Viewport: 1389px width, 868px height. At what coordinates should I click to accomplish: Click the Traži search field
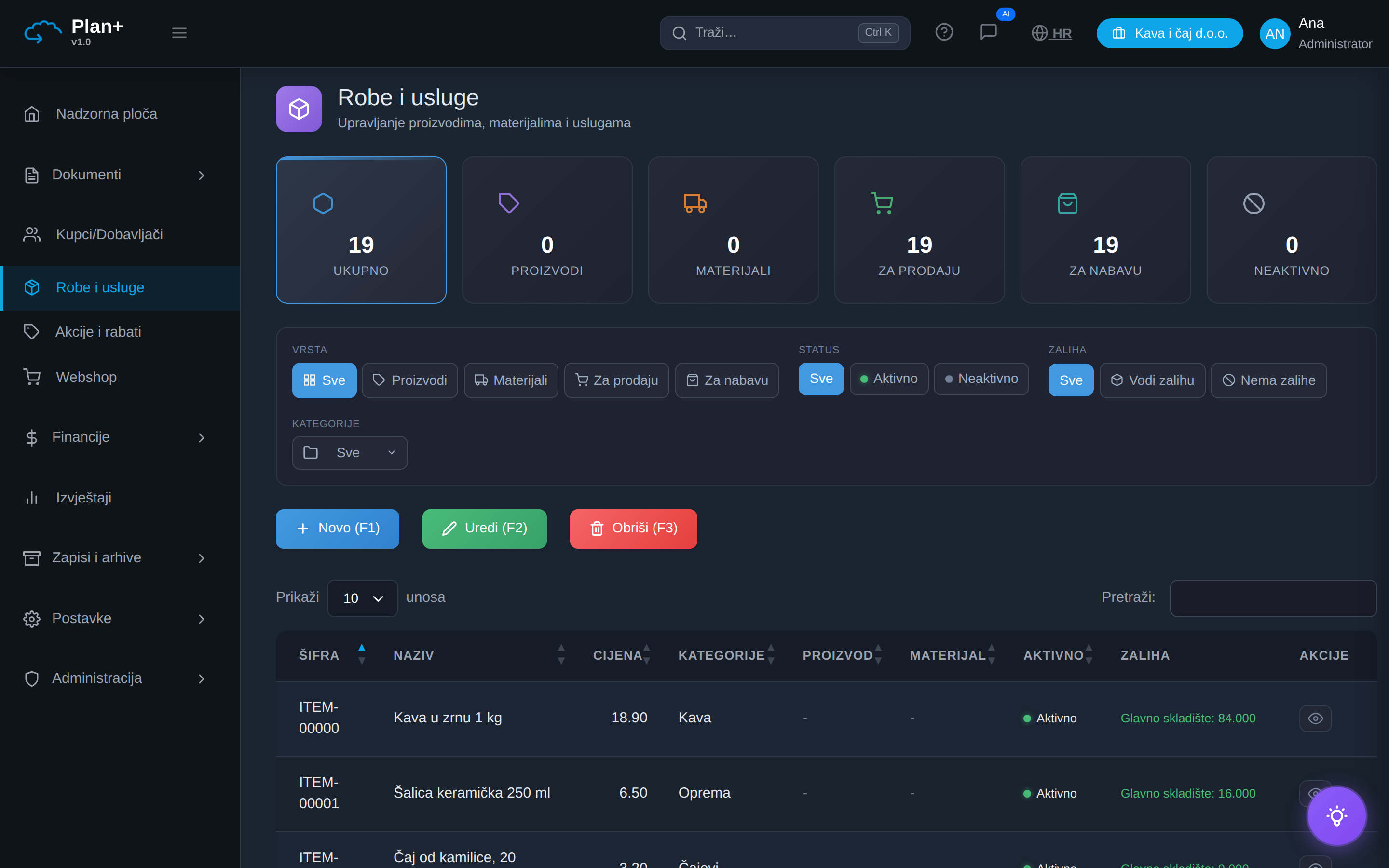coord(785,33)
